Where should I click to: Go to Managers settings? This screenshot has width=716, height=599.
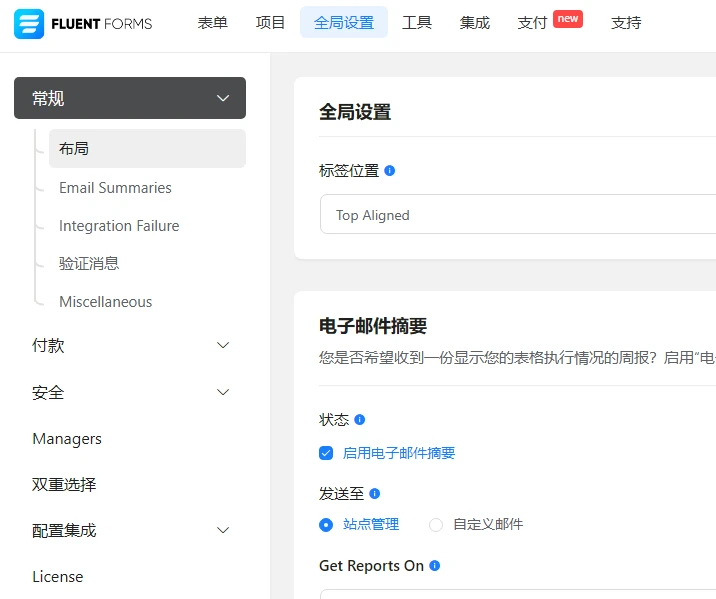(x=67, y=439)
